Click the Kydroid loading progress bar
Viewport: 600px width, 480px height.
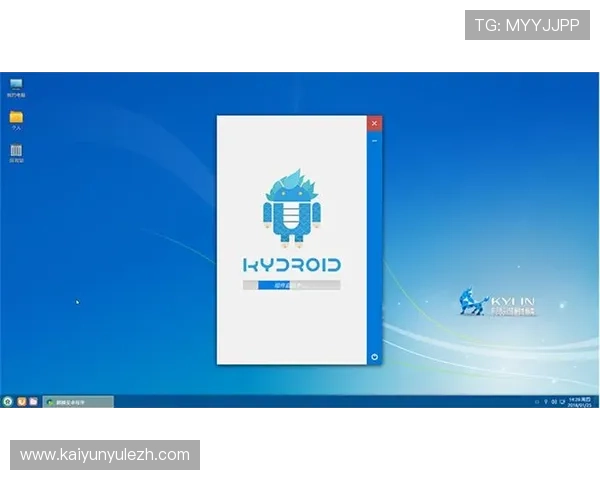[292, 285]
